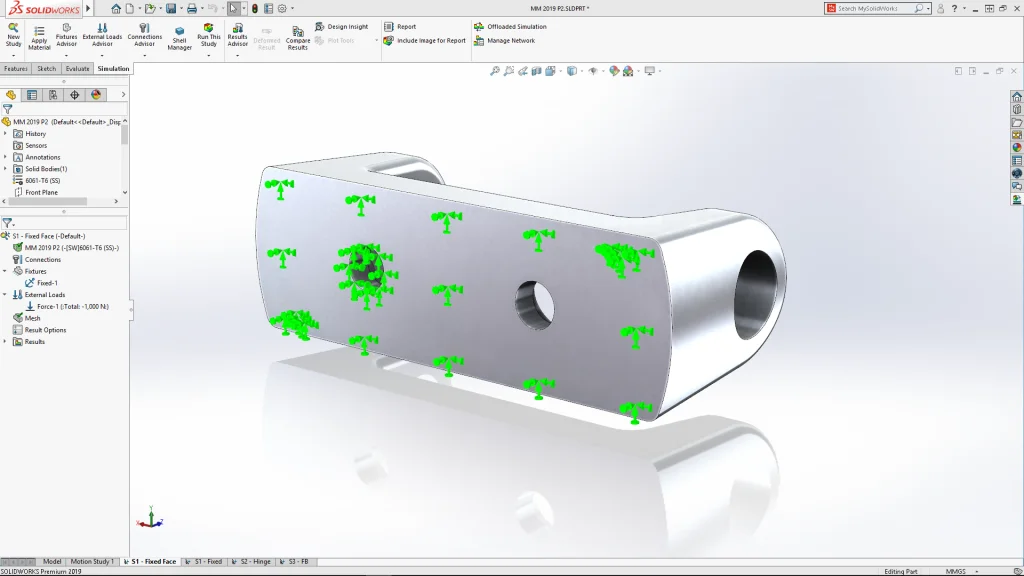Collapse the External Loads folder
This screenshot has width=1024, height=576.
5,295
